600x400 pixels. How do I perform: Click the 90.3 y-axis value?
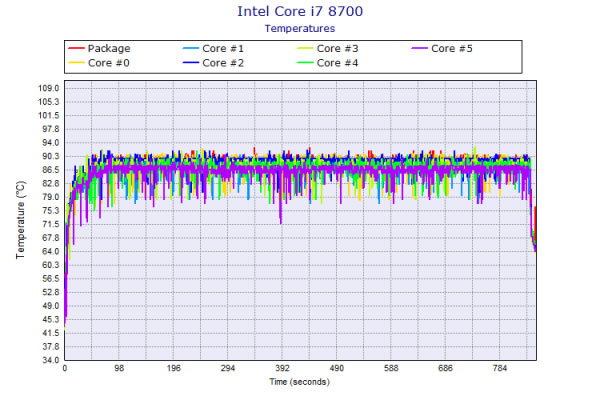coord(51,156)
